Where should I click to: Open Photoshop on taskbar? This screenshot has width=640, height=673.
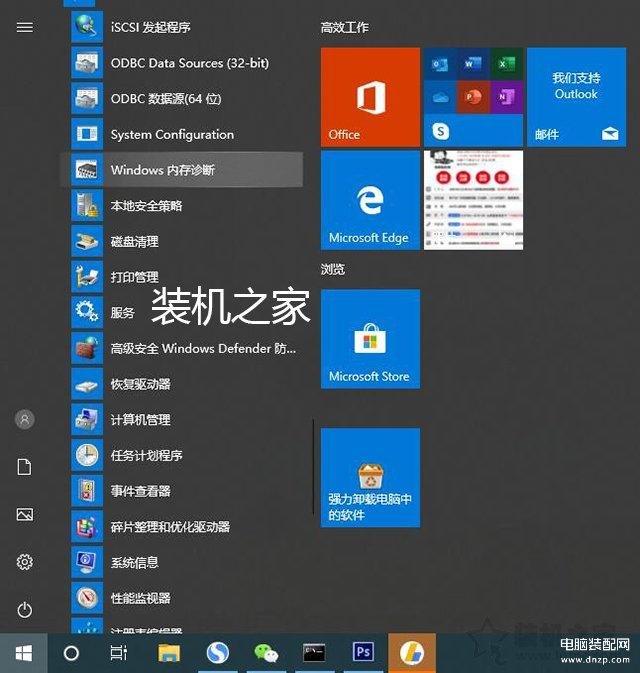[363, 653]
